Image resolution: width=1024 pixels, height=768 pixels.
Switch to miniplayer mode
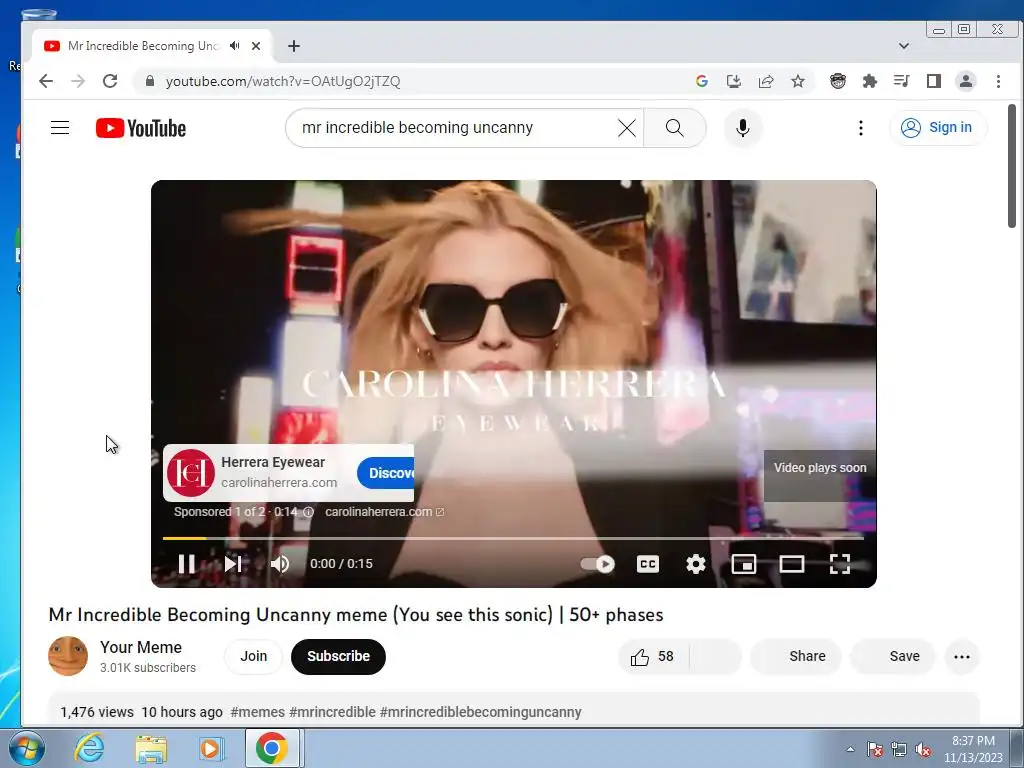click(x=744, y=564)
